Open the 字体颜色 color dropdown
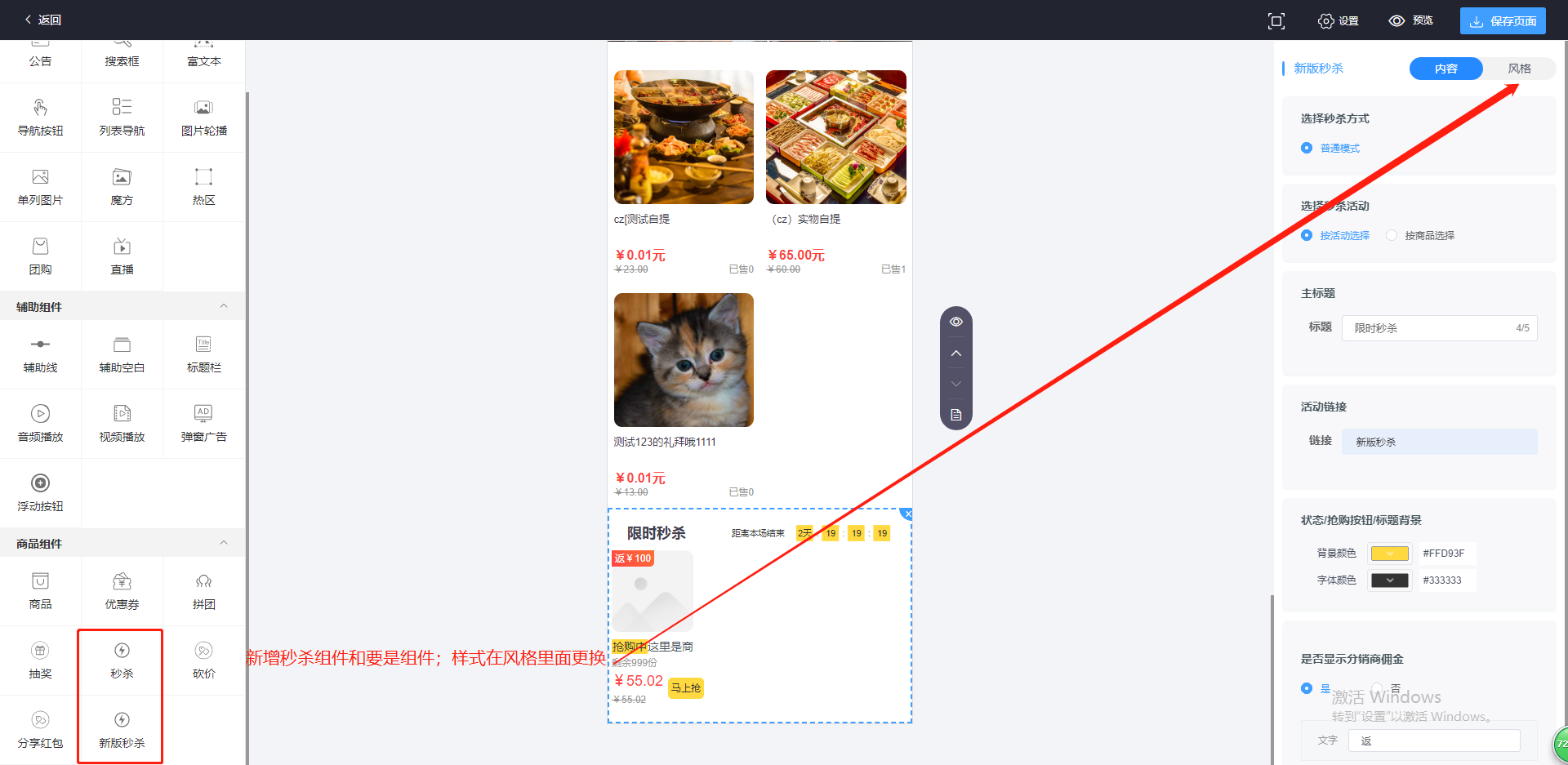 coord(1390,580)
